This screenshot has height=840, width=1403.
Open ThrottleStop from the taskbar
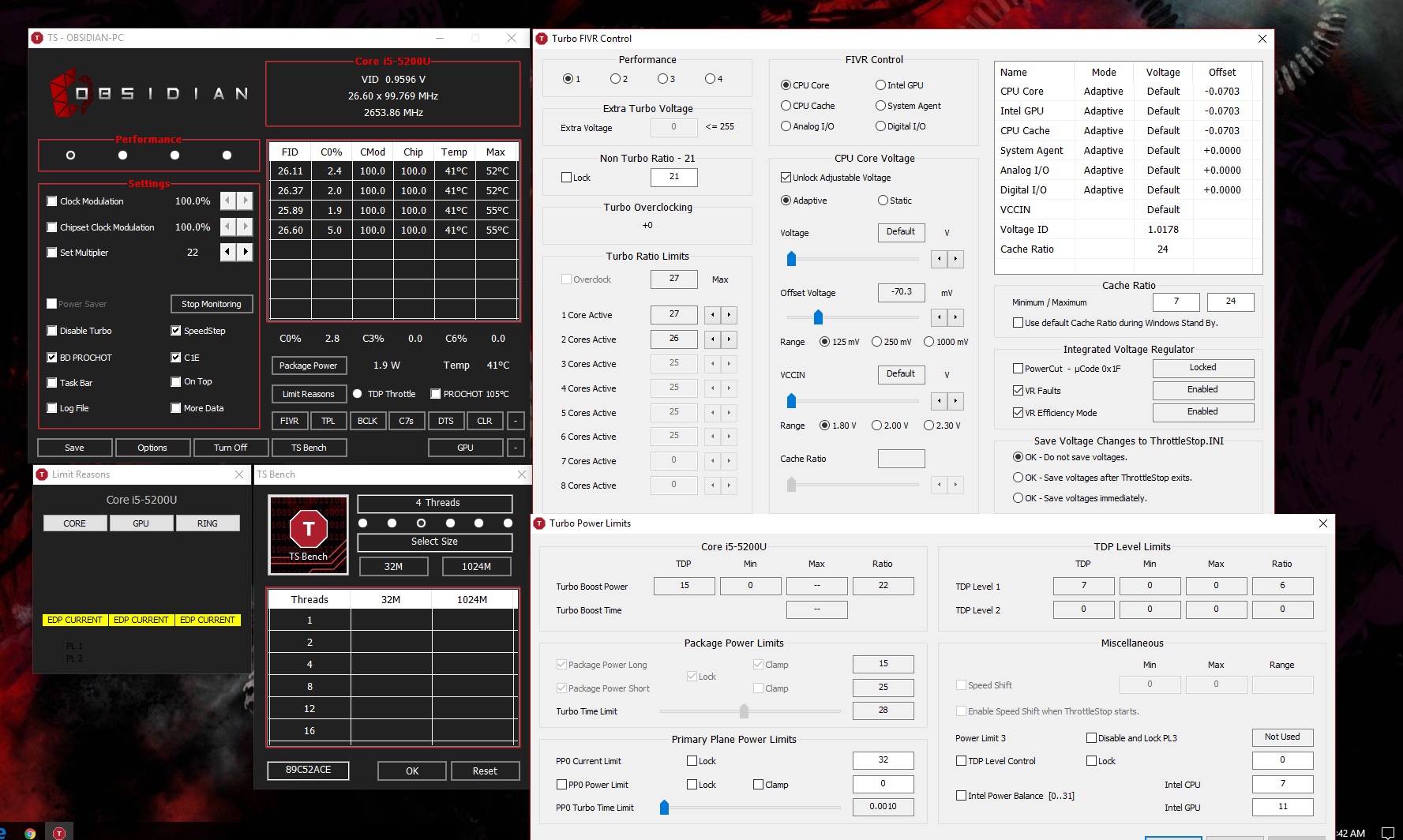click(x=59, y=832)
